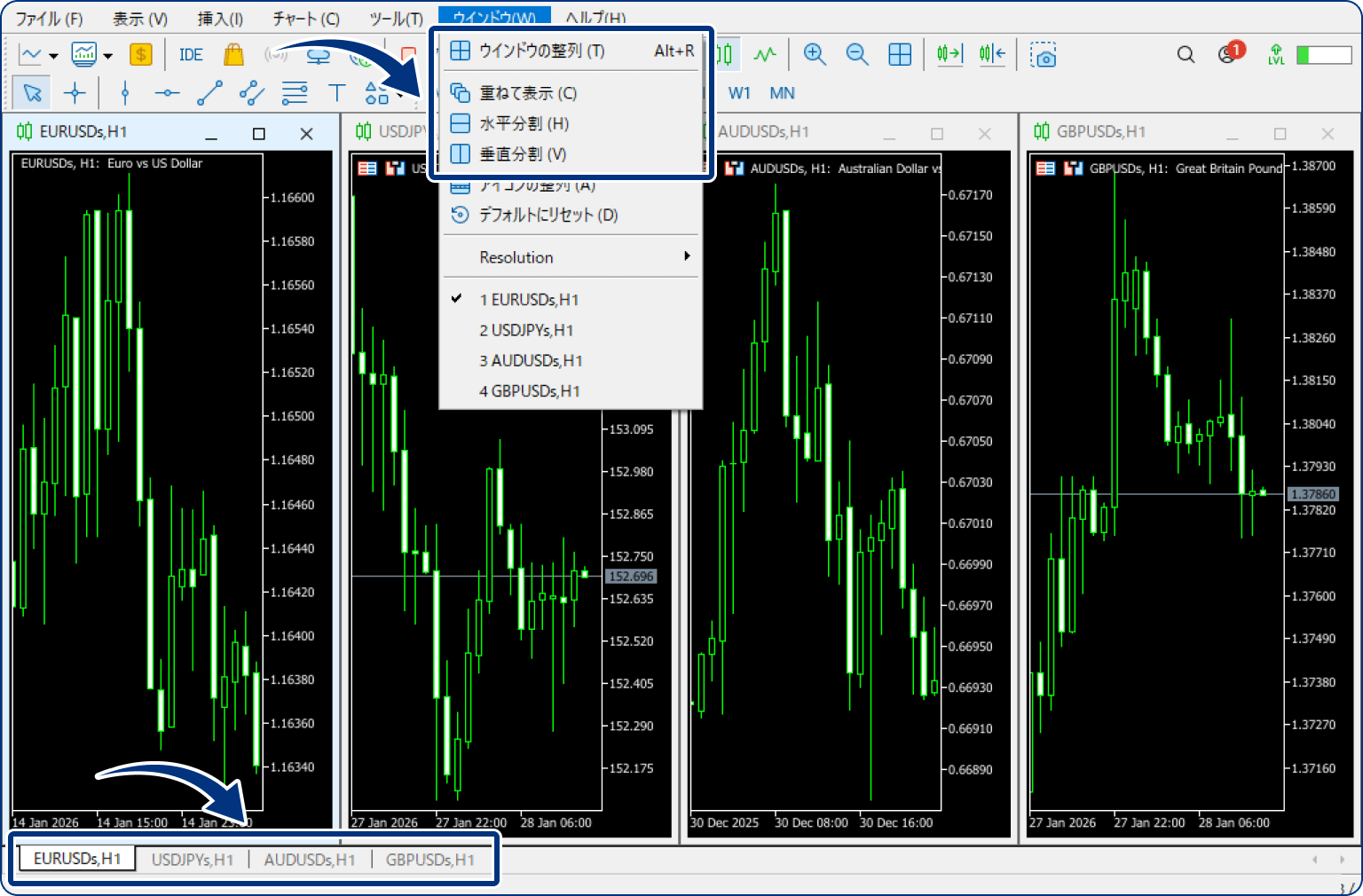This screenshot has width=1363, height=896.
Task: Select the crosshair tool
Action: [75, 93]
